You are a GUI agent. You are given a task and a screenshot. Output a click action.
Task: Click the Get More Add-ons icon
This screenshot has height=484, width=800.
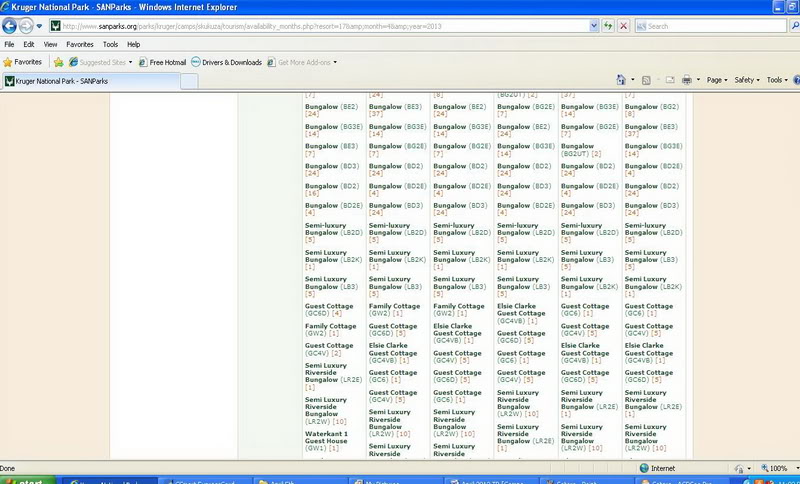pyautogui.click(x=271, y=62)
